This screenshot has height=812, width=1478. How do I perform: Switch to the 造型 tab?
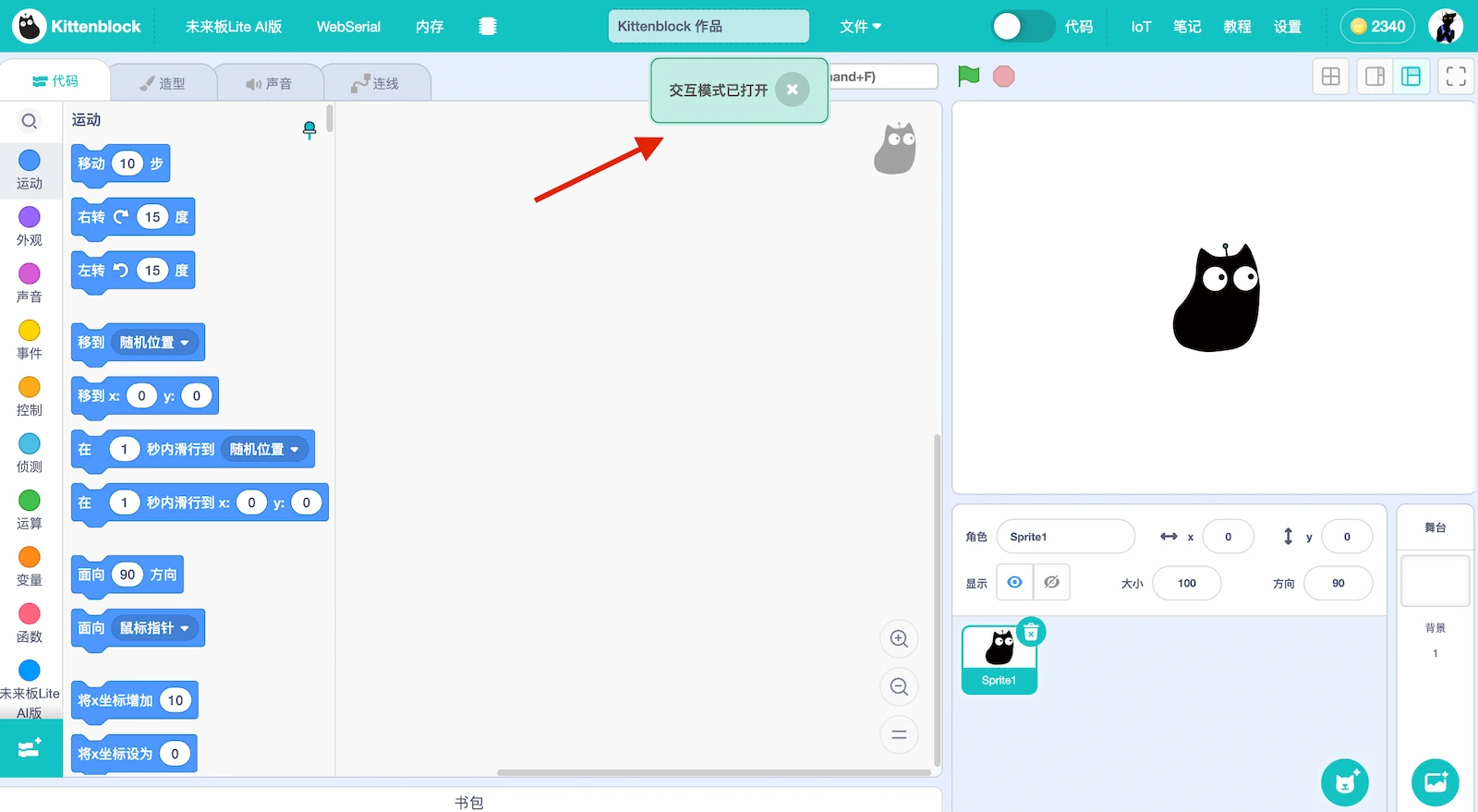[x=163, y=83]
